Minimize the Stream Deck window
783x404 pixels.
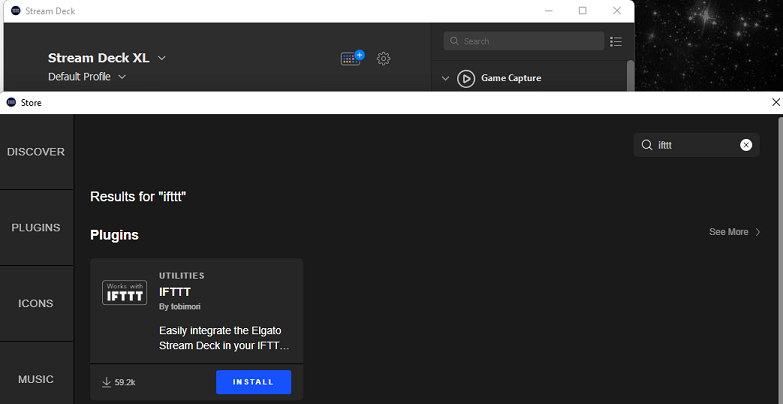pos(548,10)
